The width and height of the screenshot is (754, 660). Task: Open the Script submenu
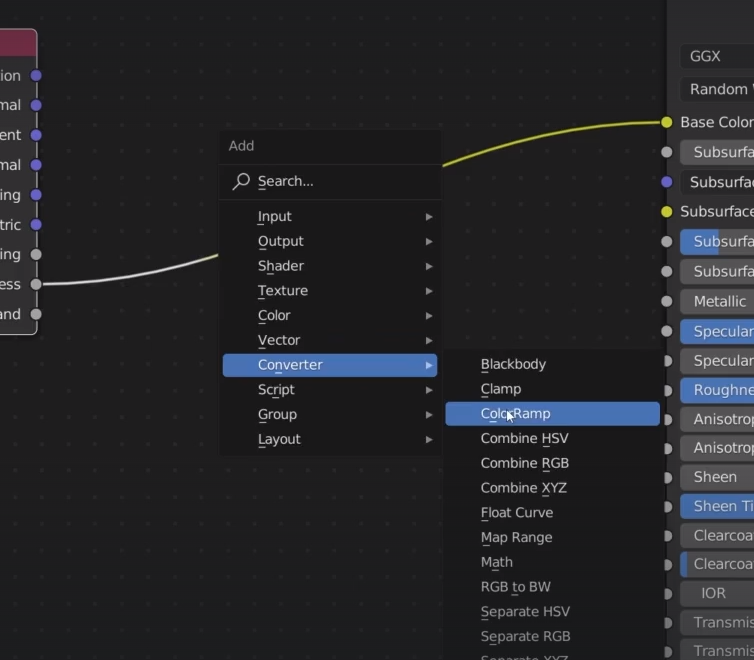click(x=330, y=390)
